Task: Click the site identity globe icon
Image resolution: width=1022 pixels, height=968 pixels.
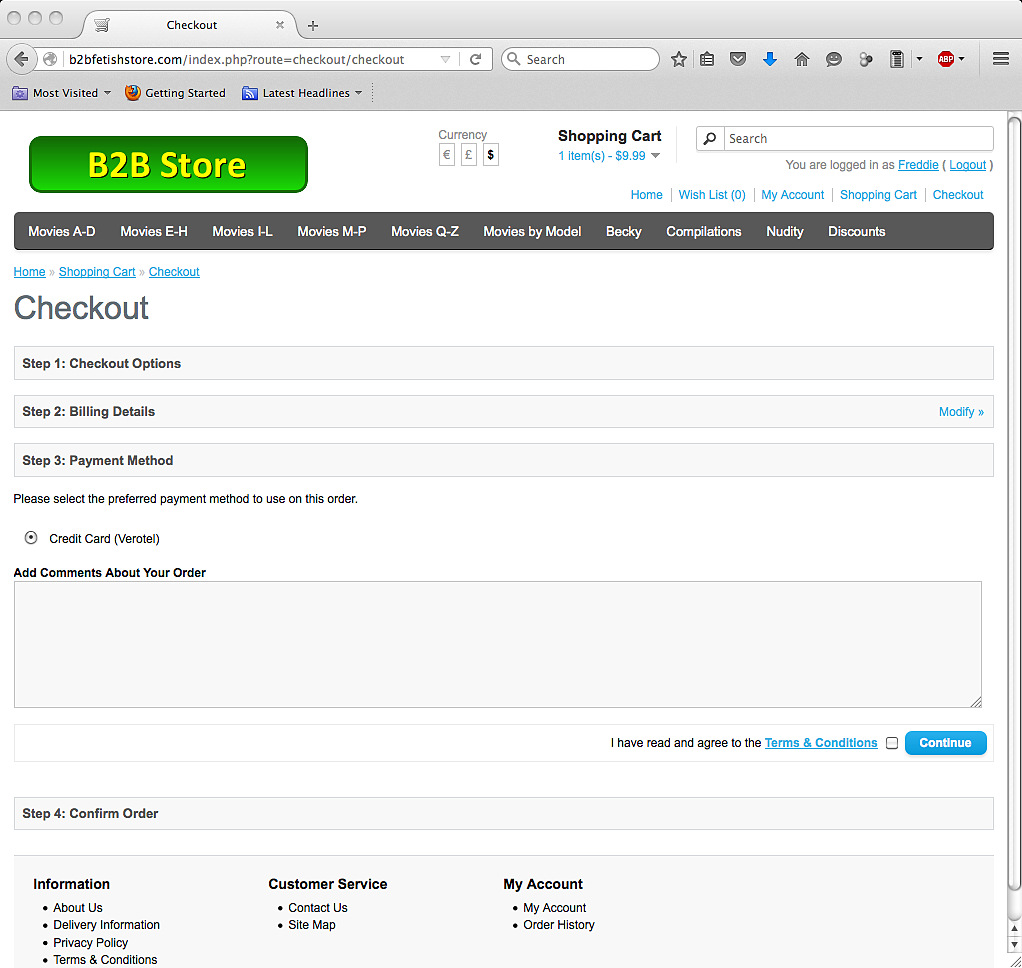Action: click(50, 59)
